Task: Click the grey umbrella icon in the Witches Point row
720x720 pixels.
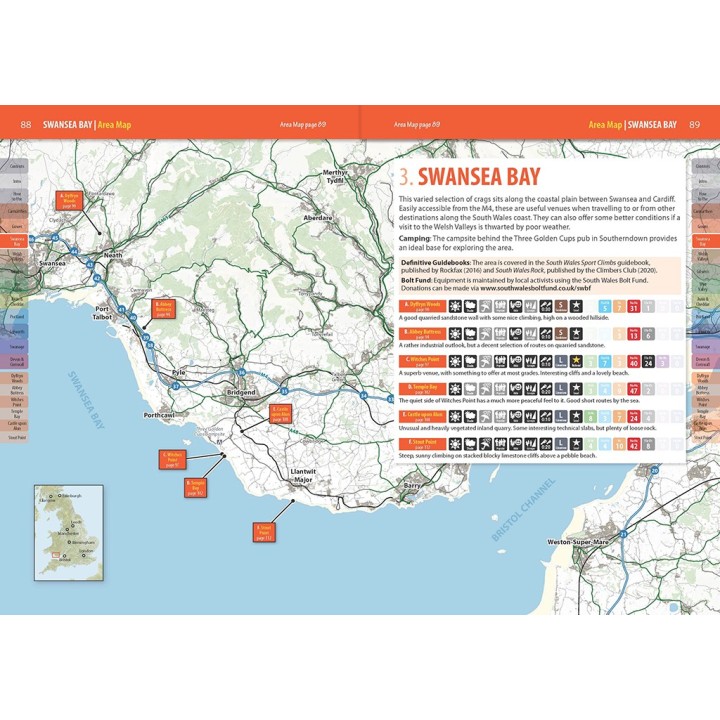Action: click(485, 361)
